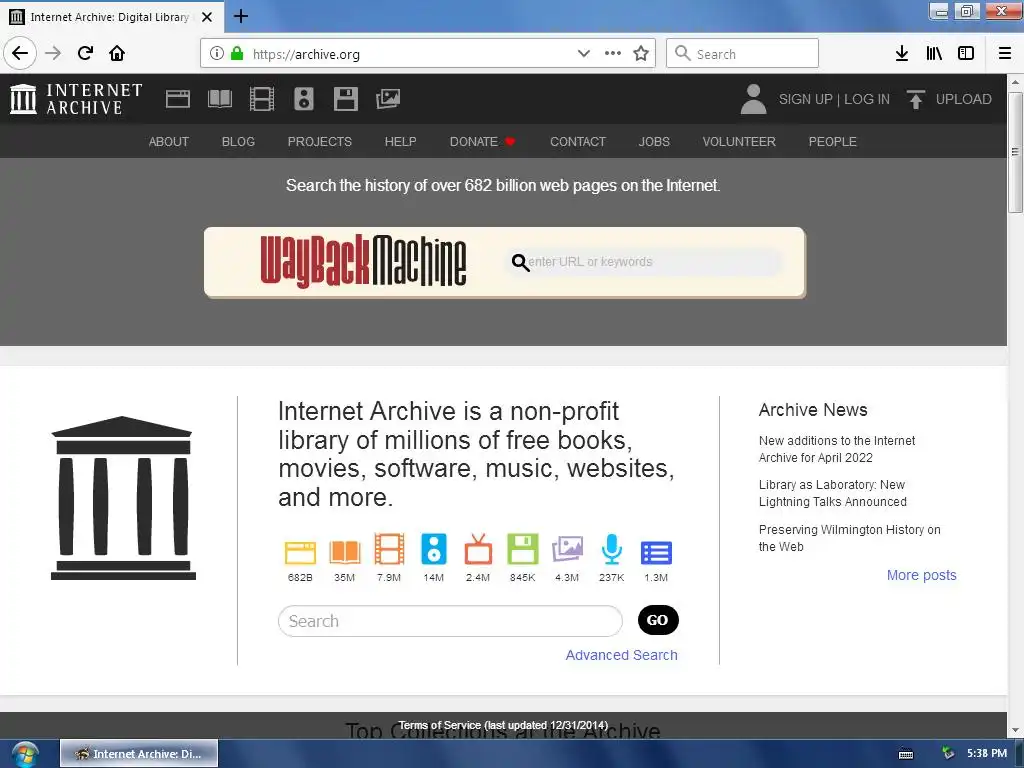Bookmark this page with star icon
This screenshot has width=1024, height=768.
(x=641, y=54)
